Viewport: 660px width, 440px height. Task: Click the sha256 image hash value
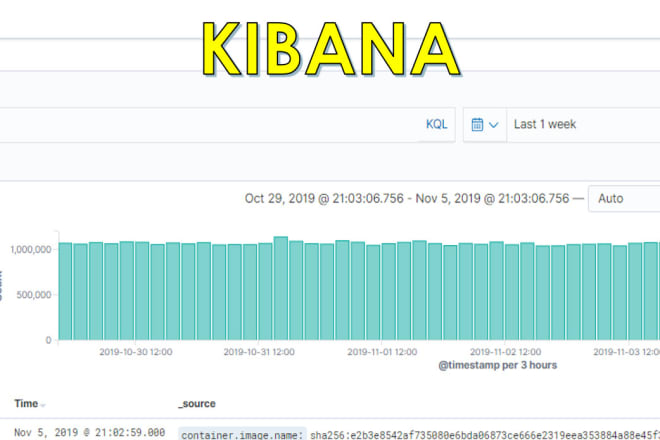point(485,435)
